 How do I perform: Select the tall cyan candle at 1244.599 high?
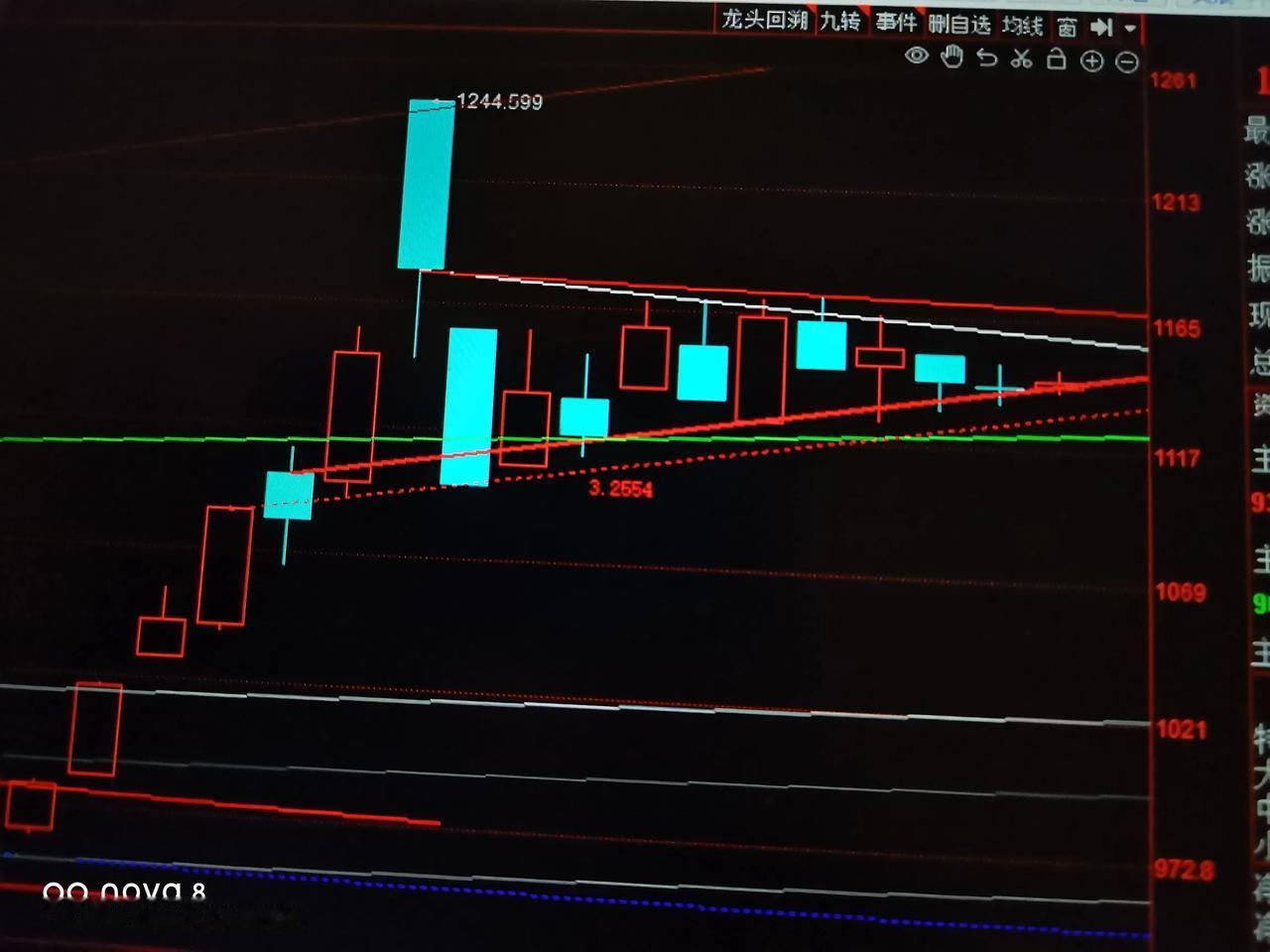(427, 184)
